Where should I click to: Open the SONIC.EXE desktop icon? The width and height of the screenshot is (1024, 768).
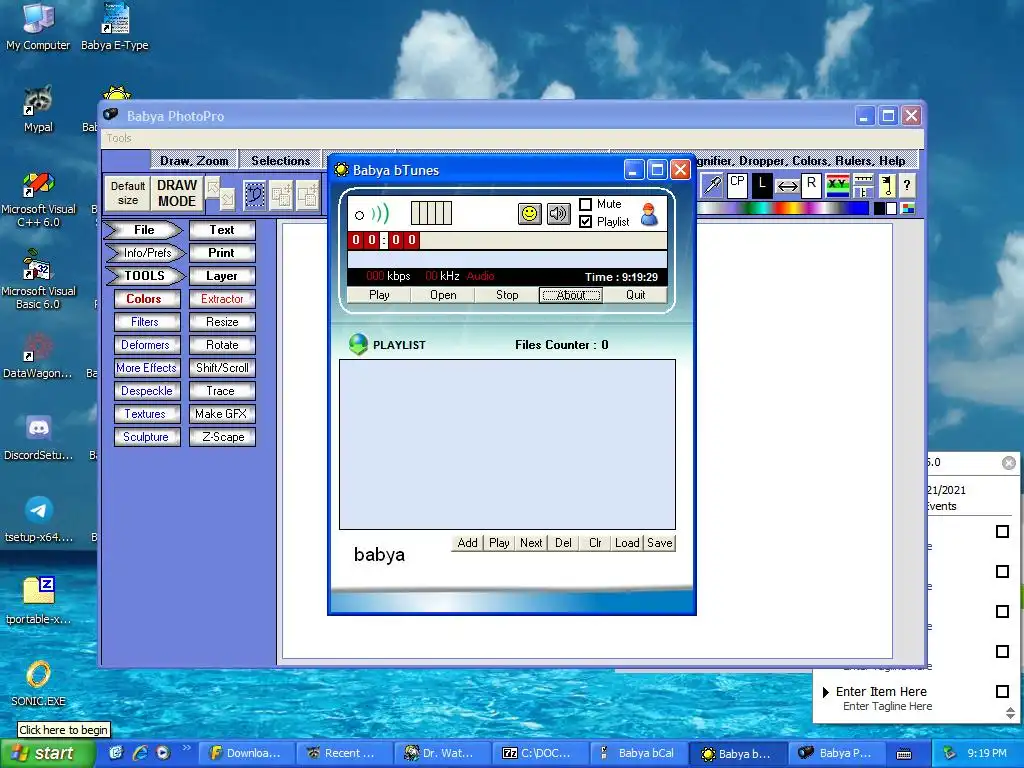(x=38, y=683)
